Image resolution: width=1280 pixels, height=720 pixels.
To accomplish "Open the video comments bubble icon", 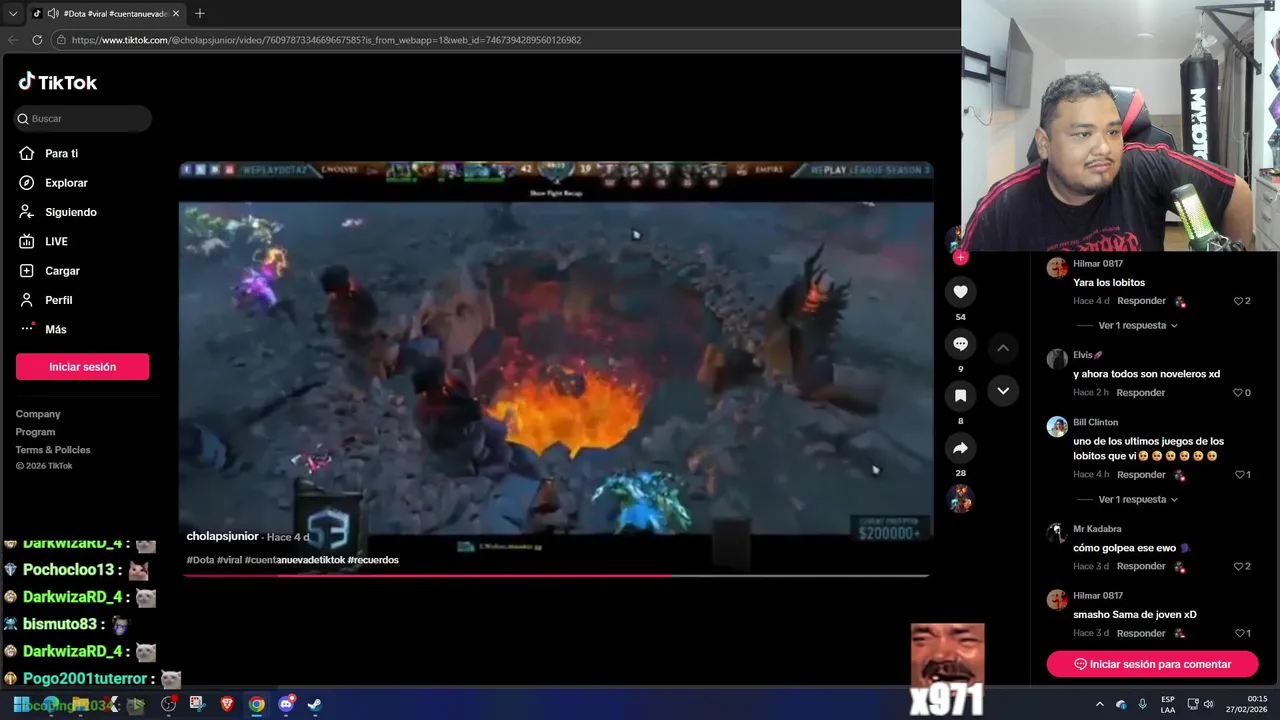I will tap(960, 344).
